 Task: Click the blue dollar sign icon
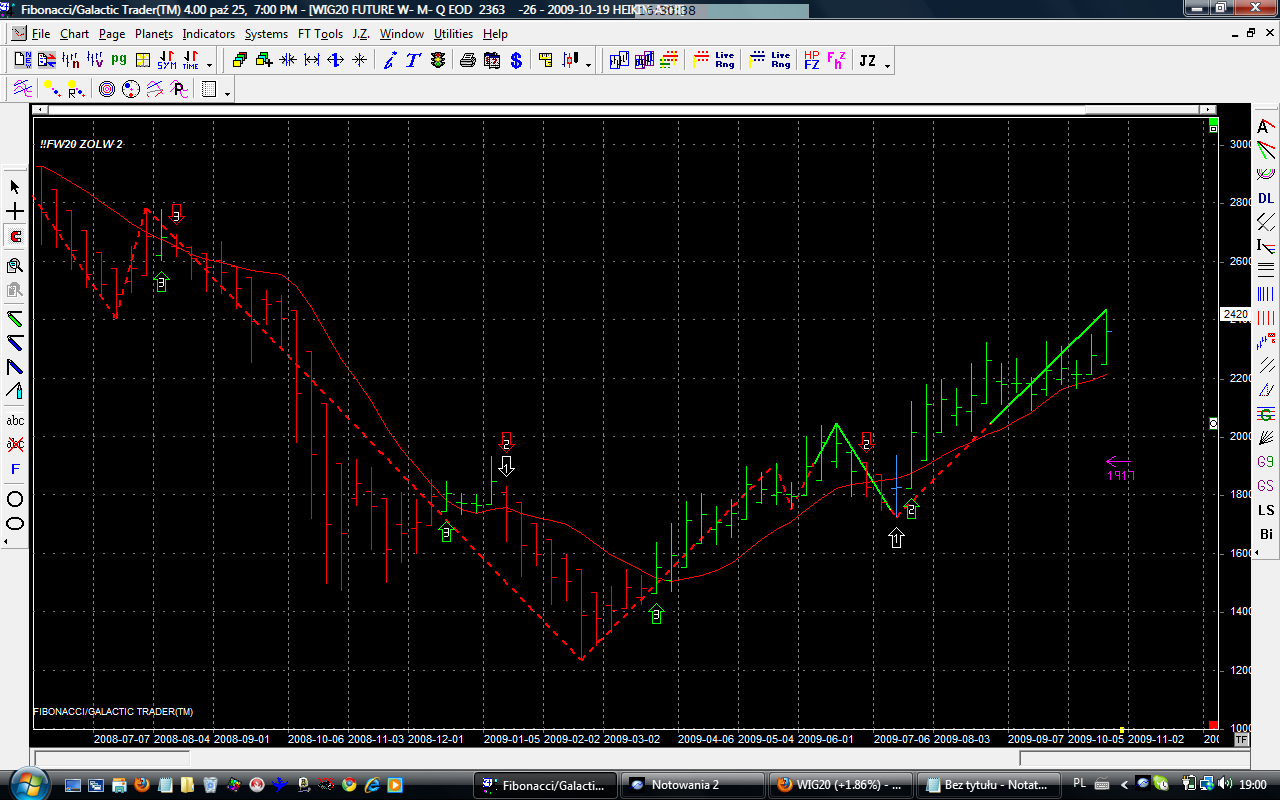click(516, 61)
